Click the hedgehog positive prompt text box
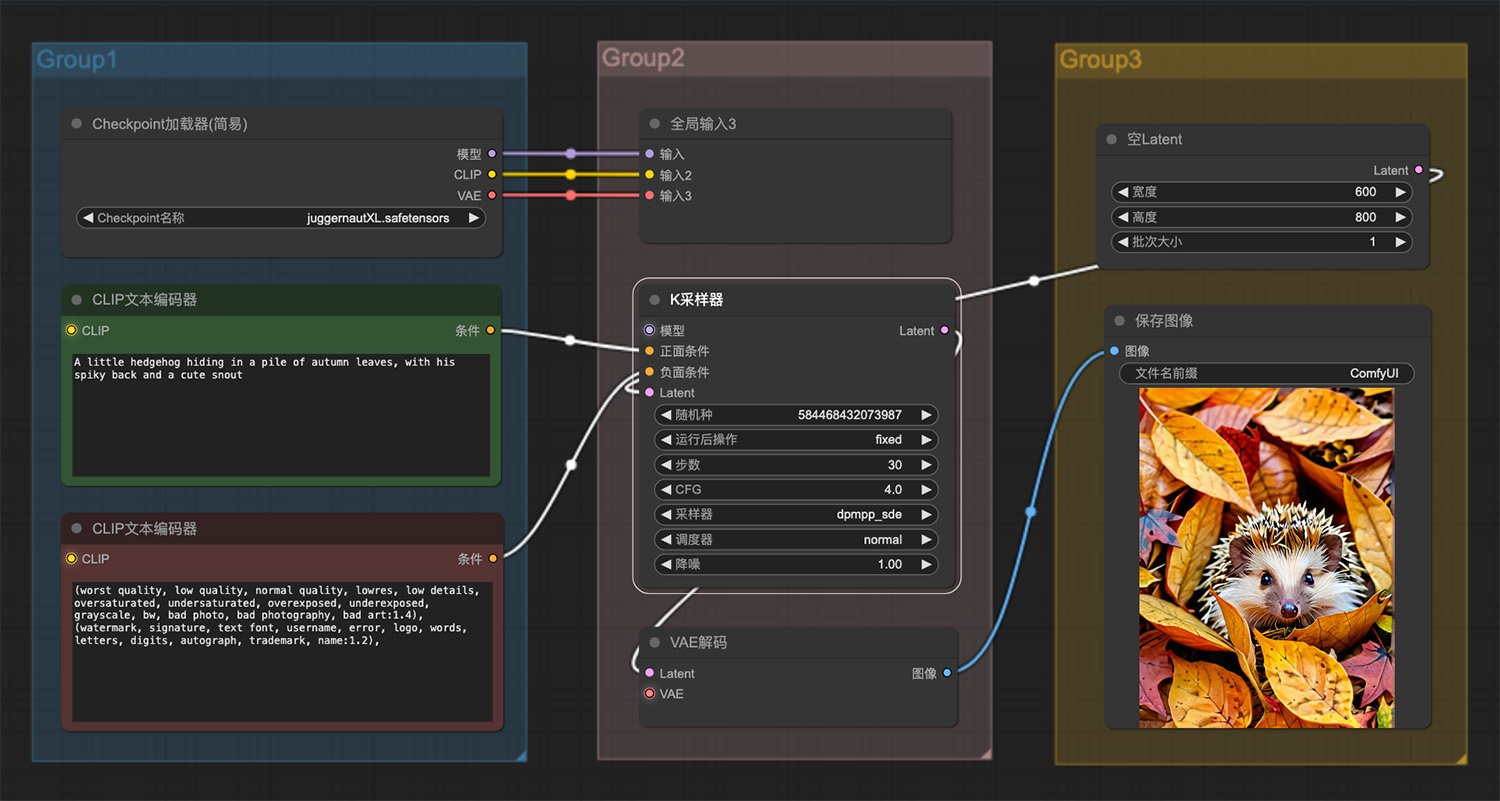Screen dimensions: 1500x801 281,415
